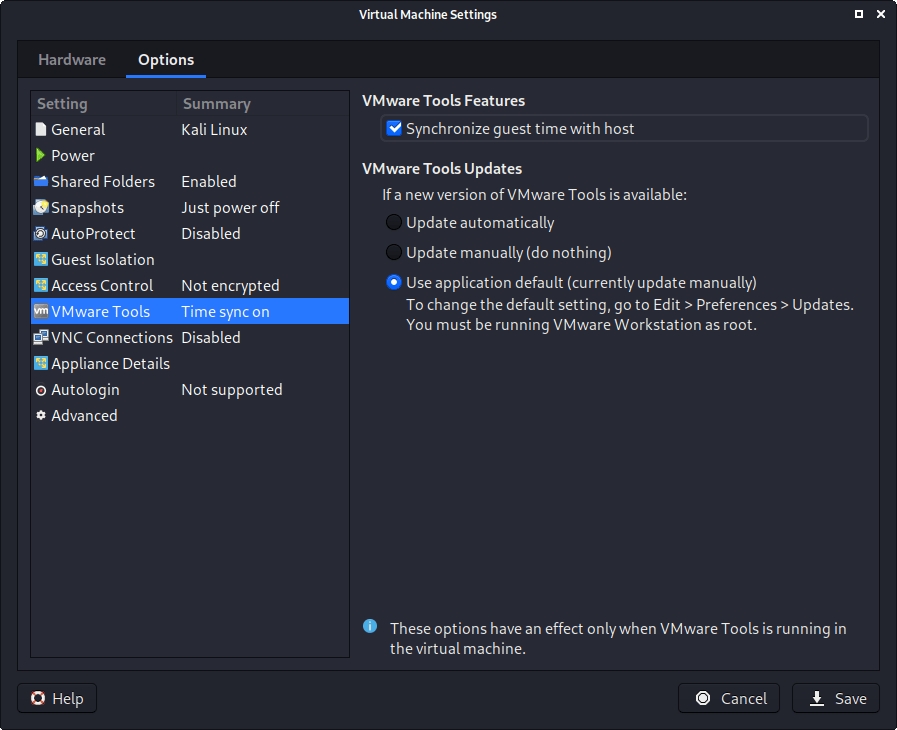Select Use application default radio button
The image size is (897, 730).
(395, 283)
